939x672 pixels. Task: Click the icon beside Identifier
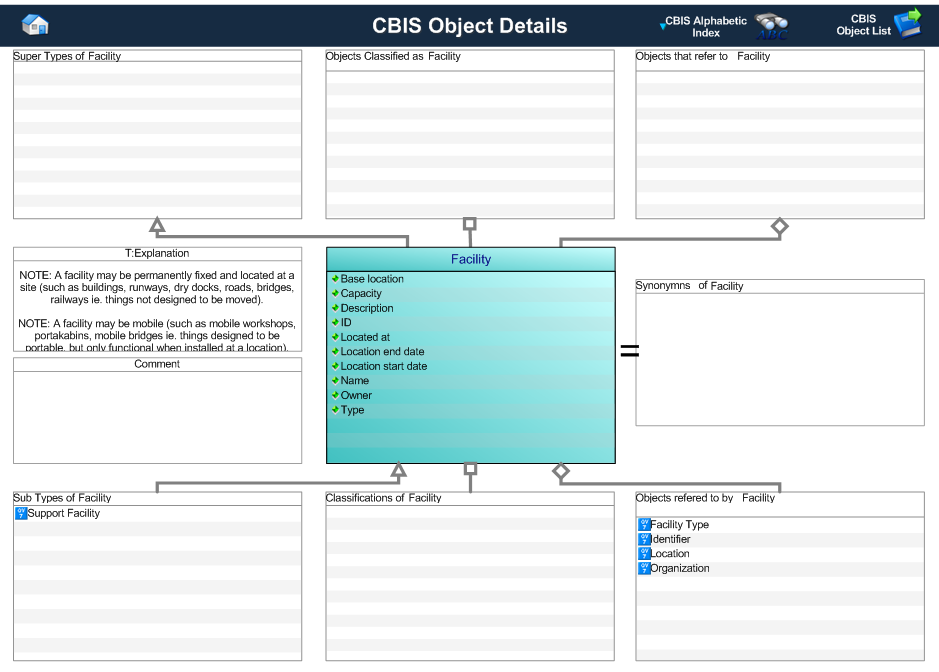[x=644, y=539]
